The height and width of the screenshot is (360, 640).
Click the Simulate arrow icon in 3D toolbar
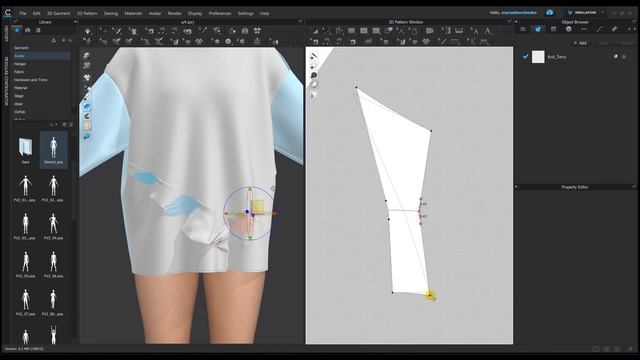tap(87, 31)
